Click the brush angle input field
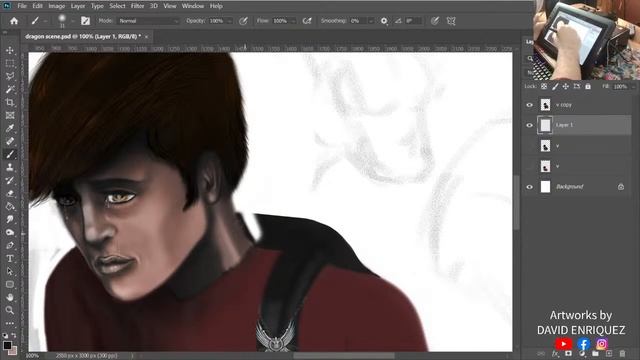The width and height of the screenshot is (640, 360). 413,21
